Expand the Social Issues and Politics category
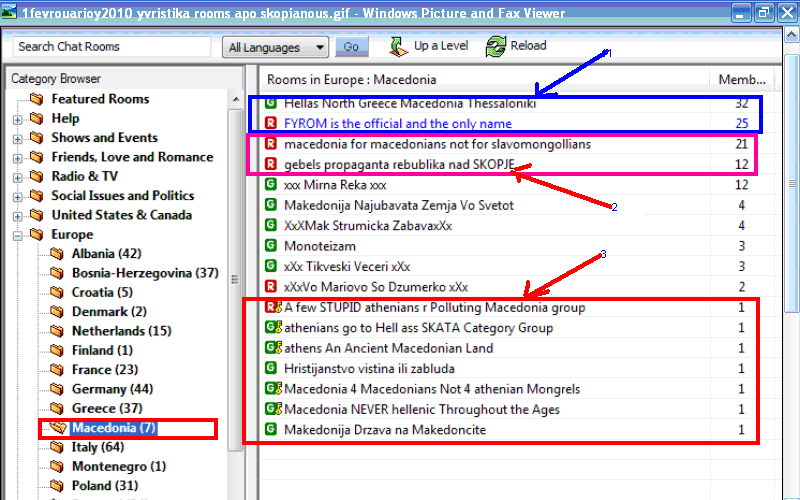Image resolution: width=800 pixels, height=500 pixels. (x=17, y=197)
